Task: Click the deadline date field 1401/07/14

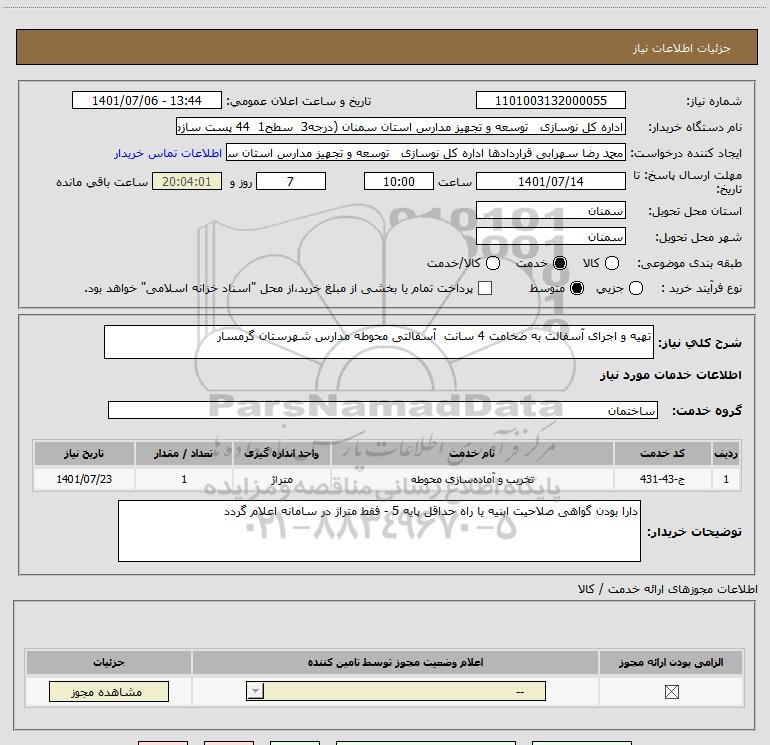Action: coord(550,181)
